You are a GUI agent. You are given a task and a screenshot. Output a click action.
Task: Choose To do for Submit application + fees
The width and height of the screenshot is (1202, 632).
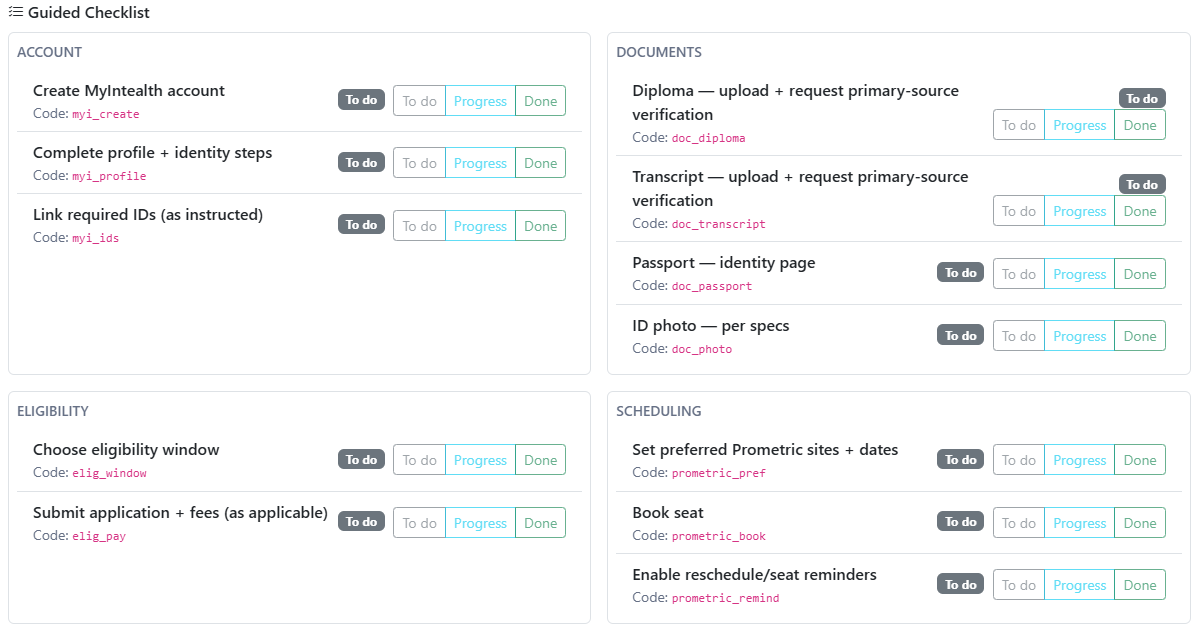[419, 523]
